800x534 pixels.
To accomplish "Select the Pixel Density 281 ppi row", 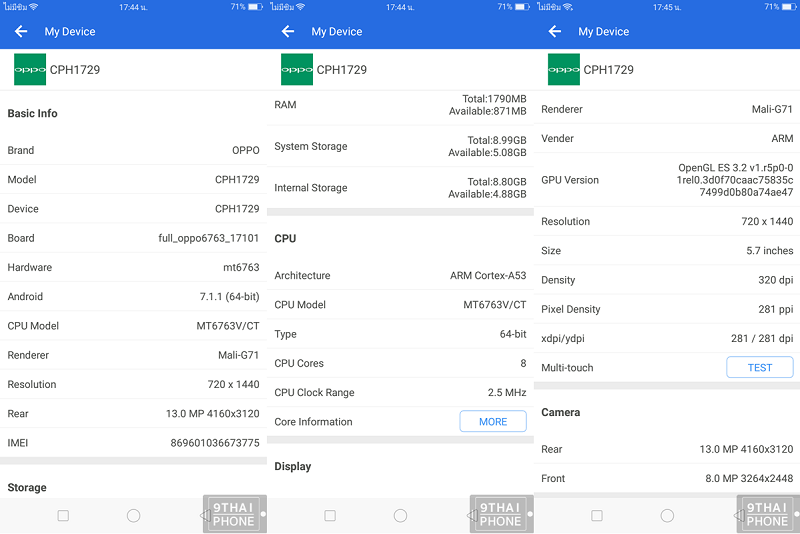I will click(x=667, y=309).
